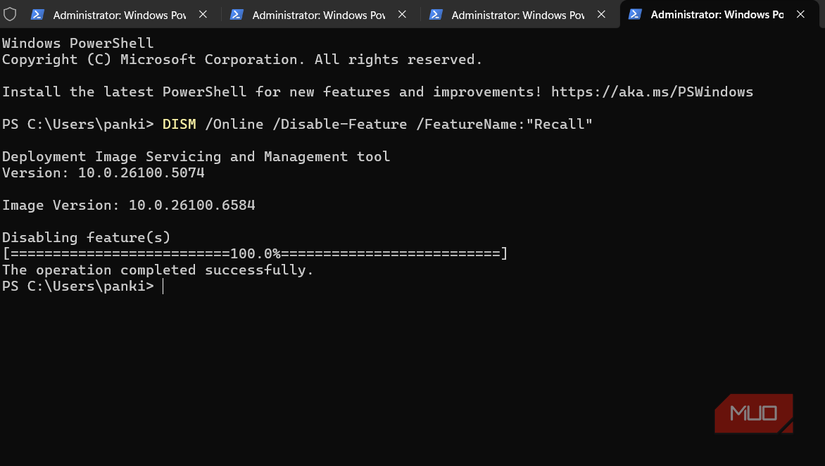Click the last PS C:\Users\panki> prompt
Viewport: 825px width, 466px height.
78,286
